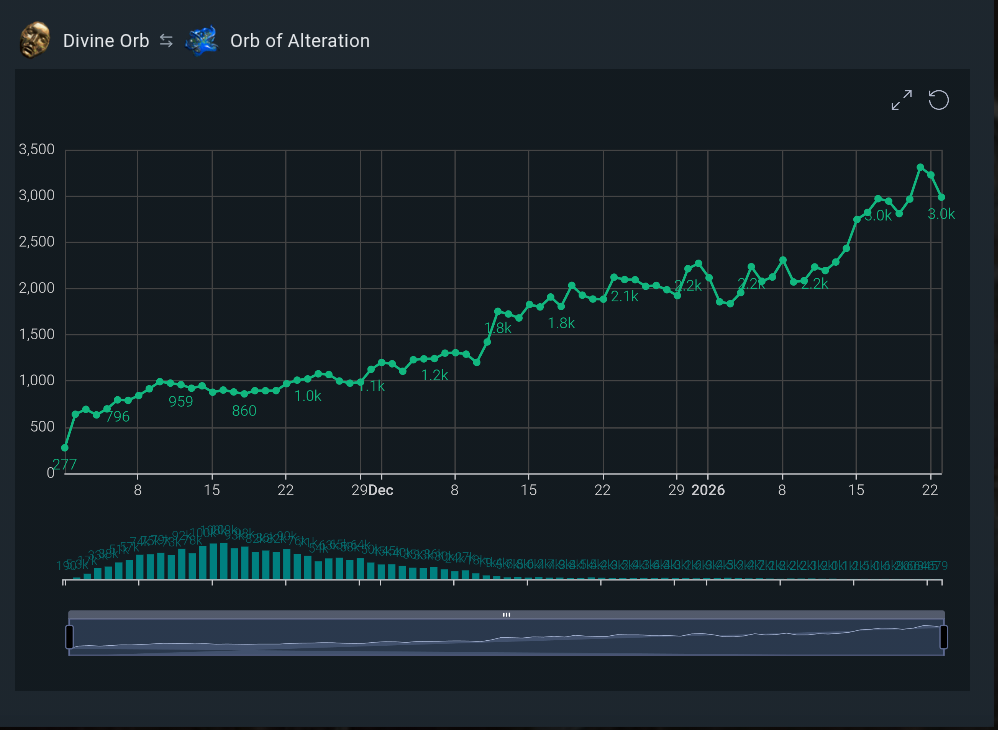
Task: Click the mini overview chart in slider
Action: (507, 636)
